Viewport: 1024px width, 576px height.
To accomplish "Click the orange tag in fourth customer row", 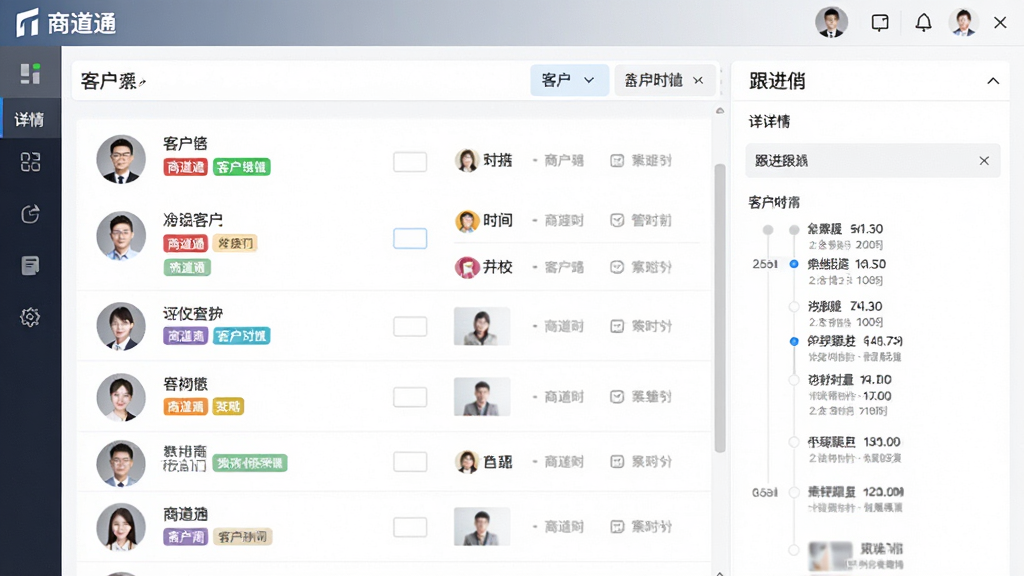I will (x=185, y=407).
